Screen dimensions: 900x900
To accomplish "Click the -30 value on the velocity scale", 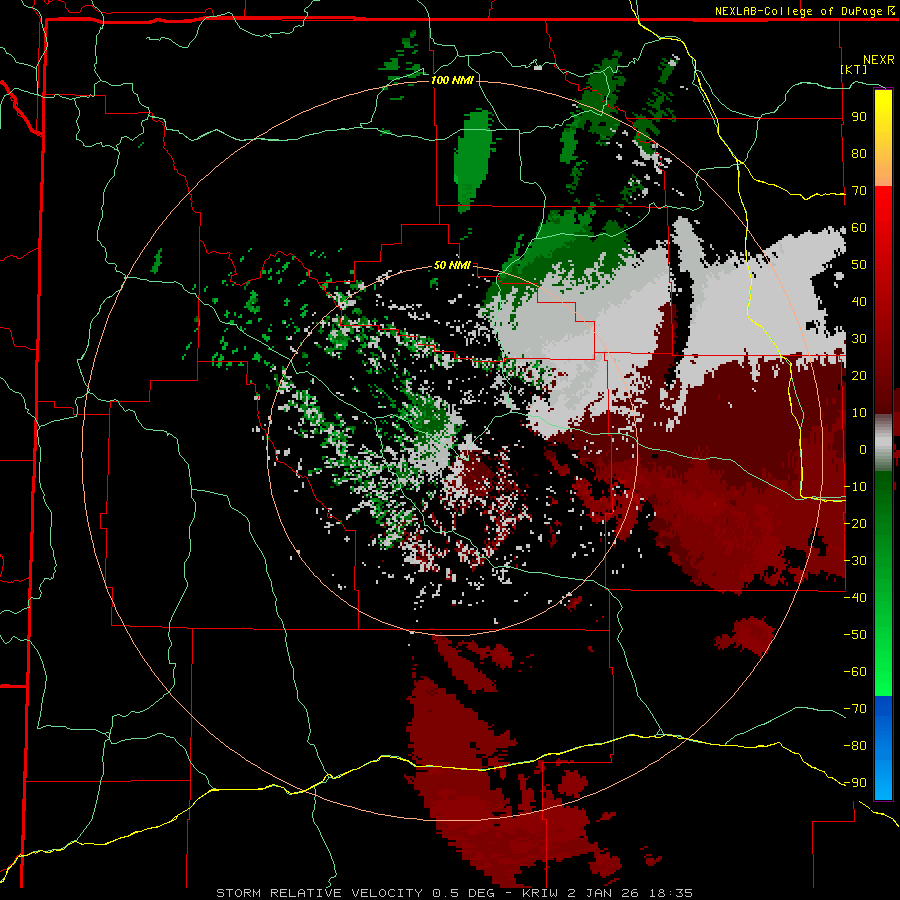I will pos(855,561).
